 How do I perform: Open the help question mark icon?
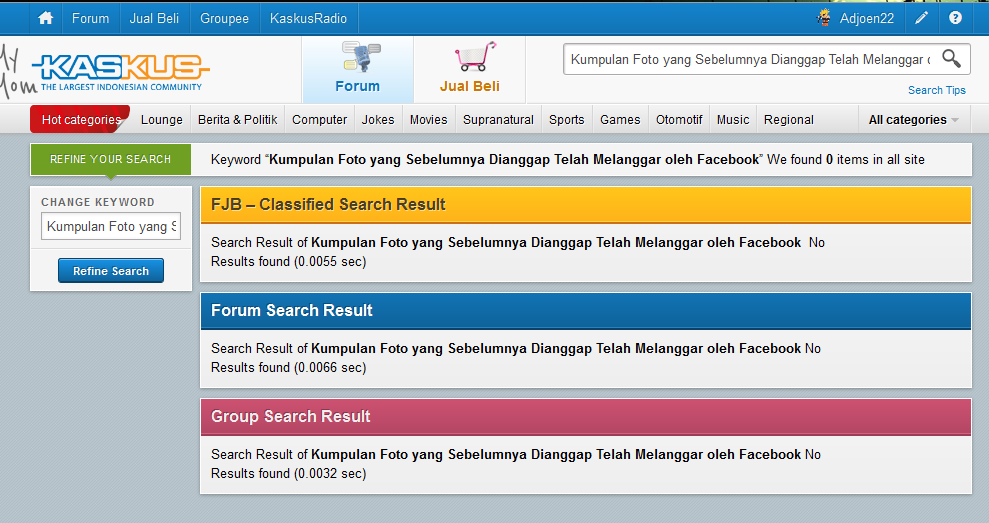coord(956,18)
